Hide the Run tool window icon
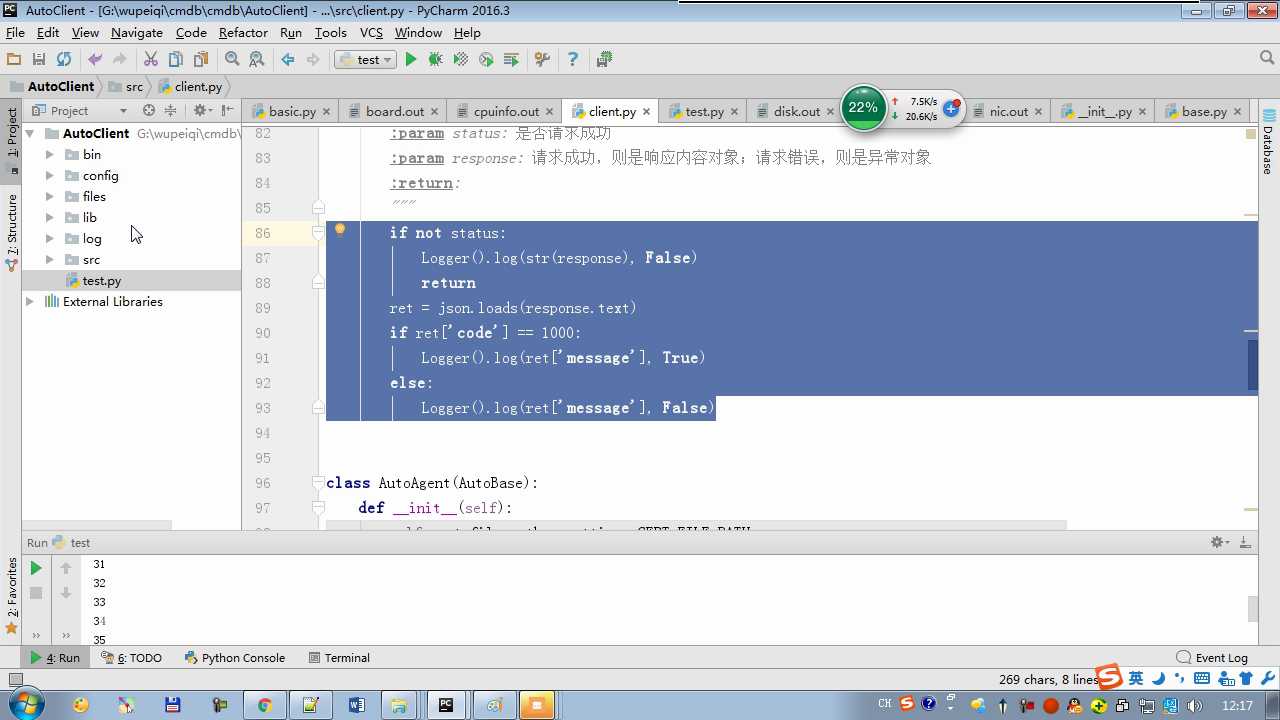Screen dimensions: 1280x720 tap(1245, 542)
